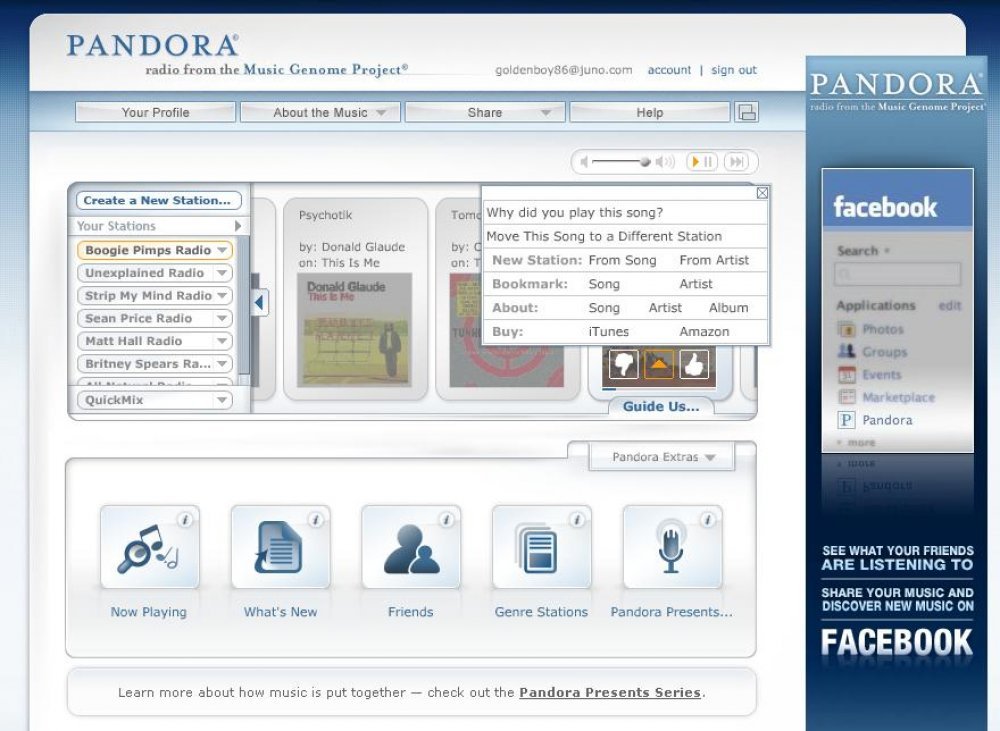The width and height of the screenshot is (1000, 731).
Task: Click the orange song menu arrow icon
Action: click(658, 364)
